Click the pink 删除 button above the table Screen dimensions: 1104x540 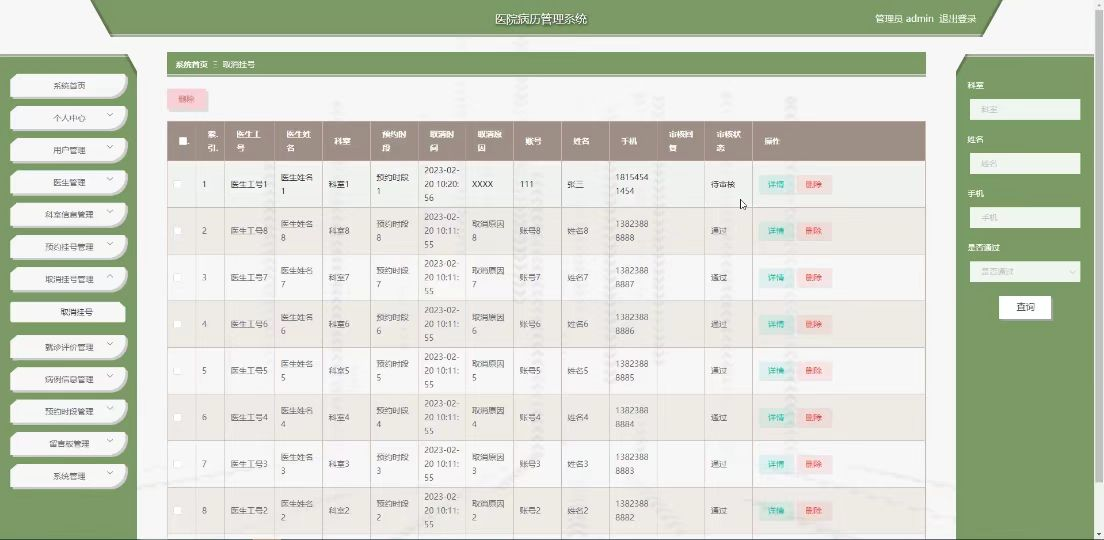[x=187, y=99]
